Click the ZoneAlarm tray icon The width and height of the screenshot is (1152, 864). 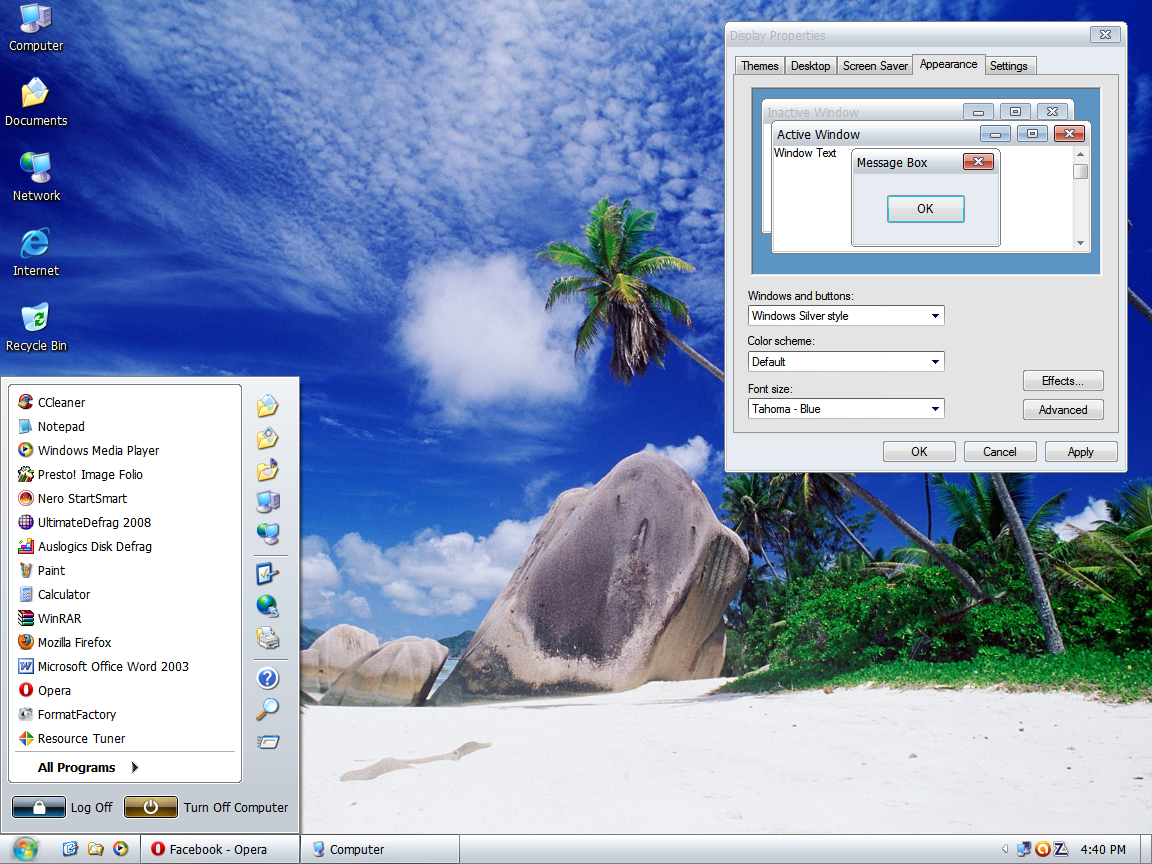1061,849
